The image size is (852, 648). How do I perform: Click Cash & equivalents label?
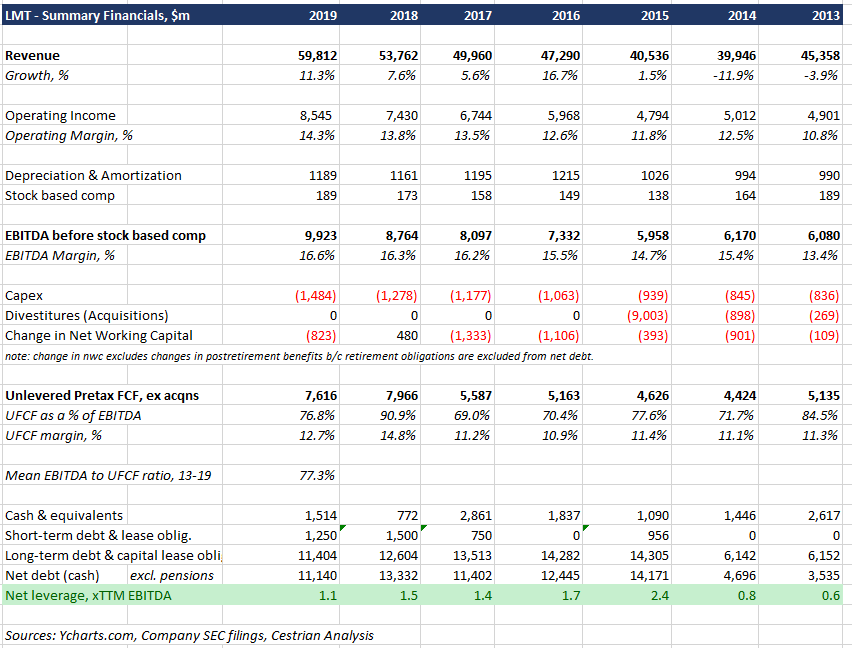(x=64, y=515)
